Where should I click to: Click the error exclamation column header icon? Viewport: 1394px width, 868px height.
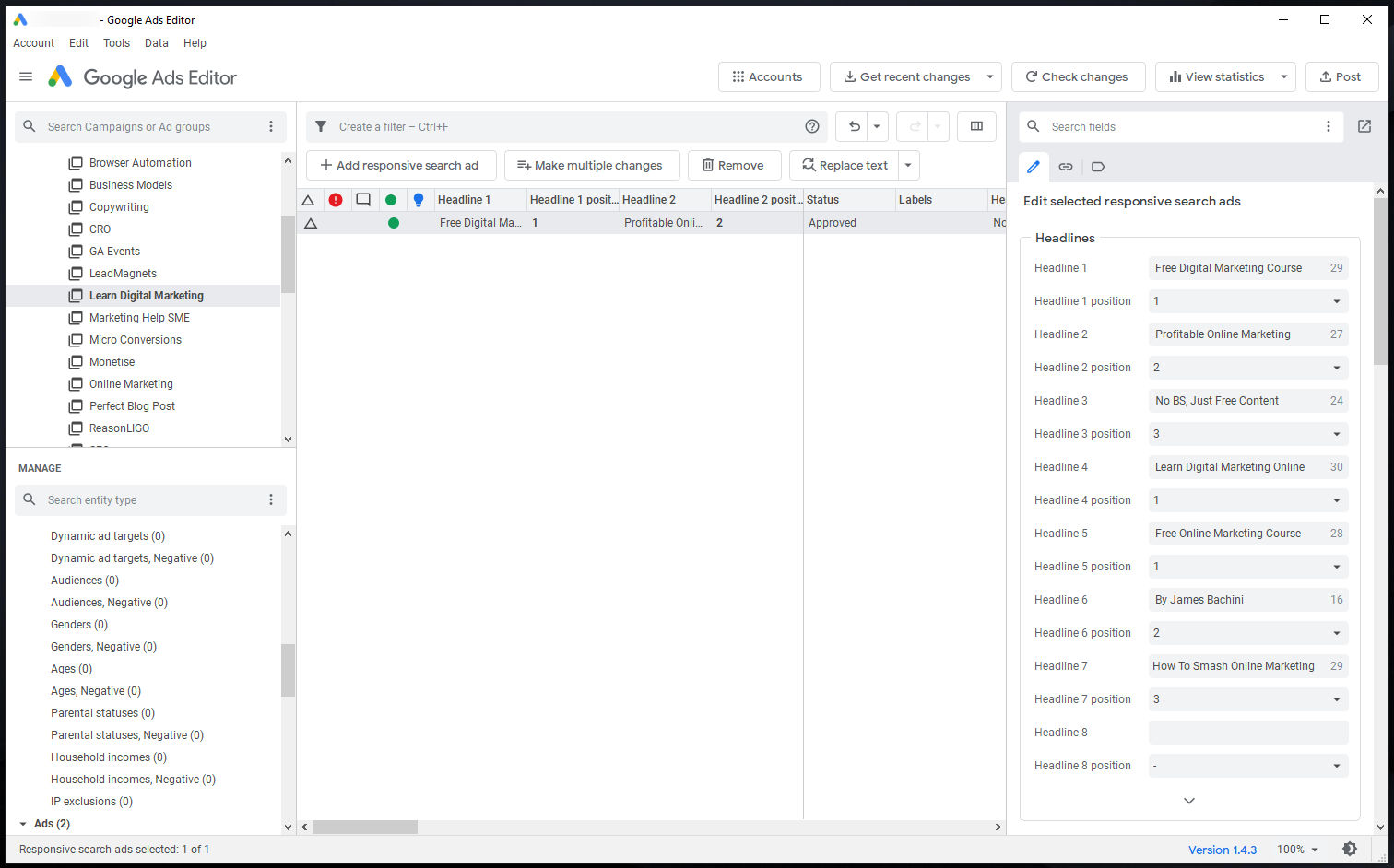[x=336, y=199]
